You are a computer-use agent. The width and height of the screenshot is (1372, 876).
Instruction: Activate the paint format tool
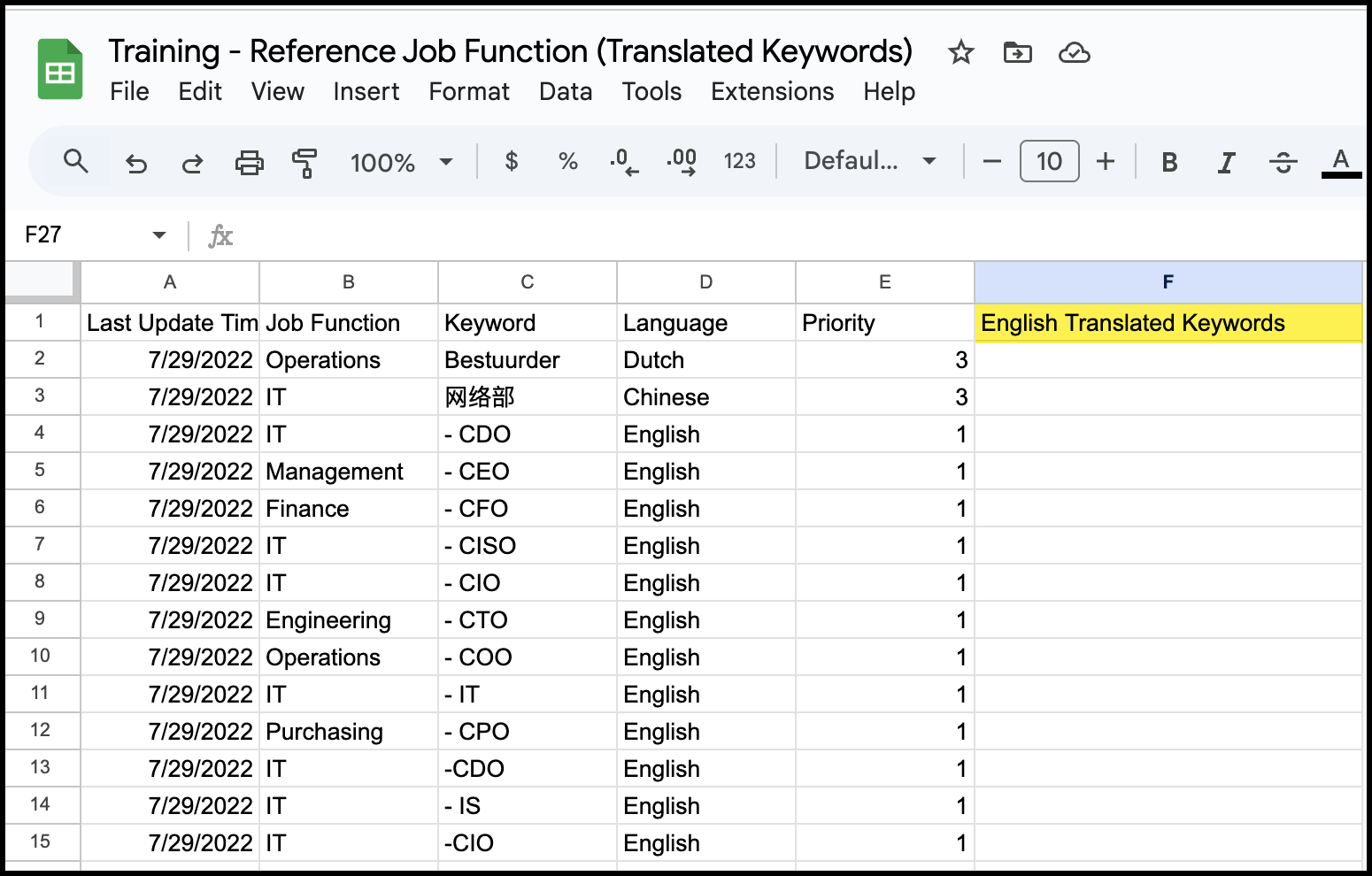(x=304, y=163)
